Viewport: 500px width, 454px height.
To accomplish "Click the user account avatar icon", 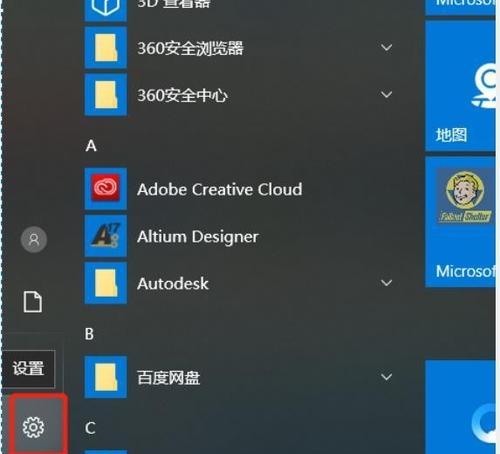I will pos(34,239).
